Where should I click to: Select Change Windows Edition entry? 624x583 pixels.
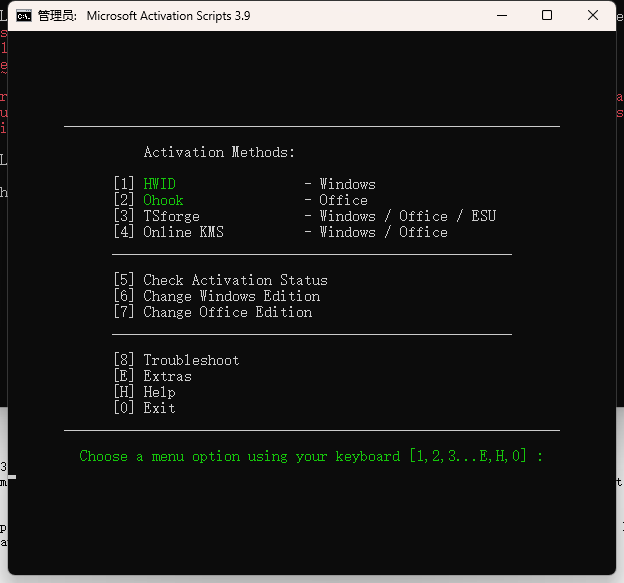click(231, 296)
